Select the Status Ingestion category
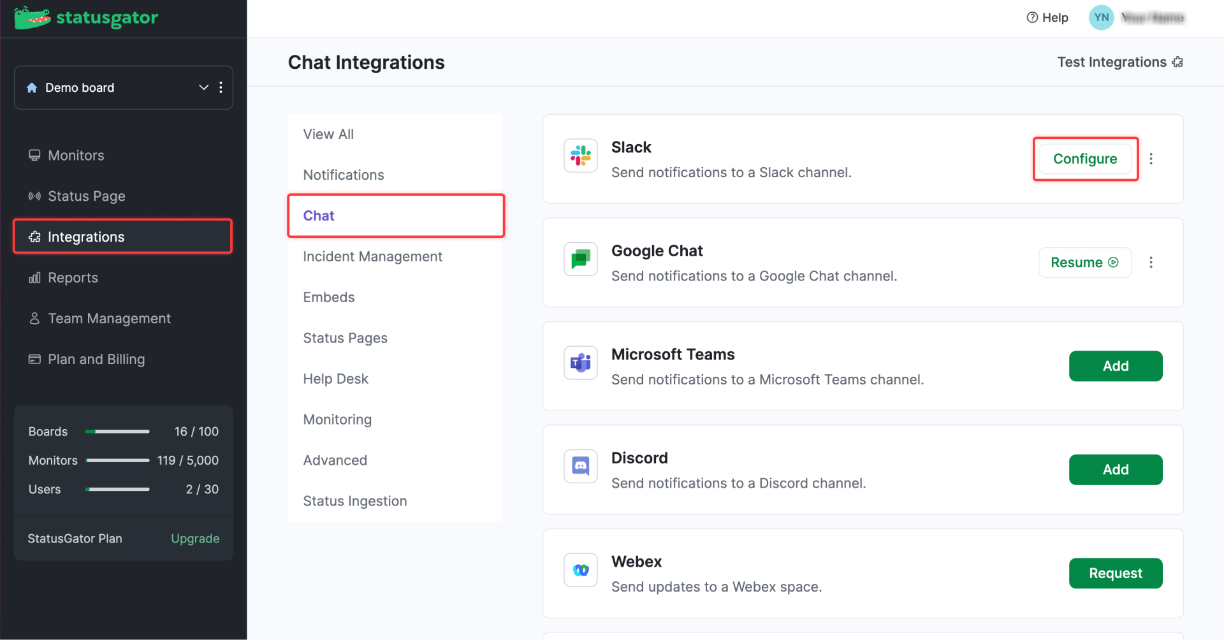 pyautogui.click(x=355, y=501)
